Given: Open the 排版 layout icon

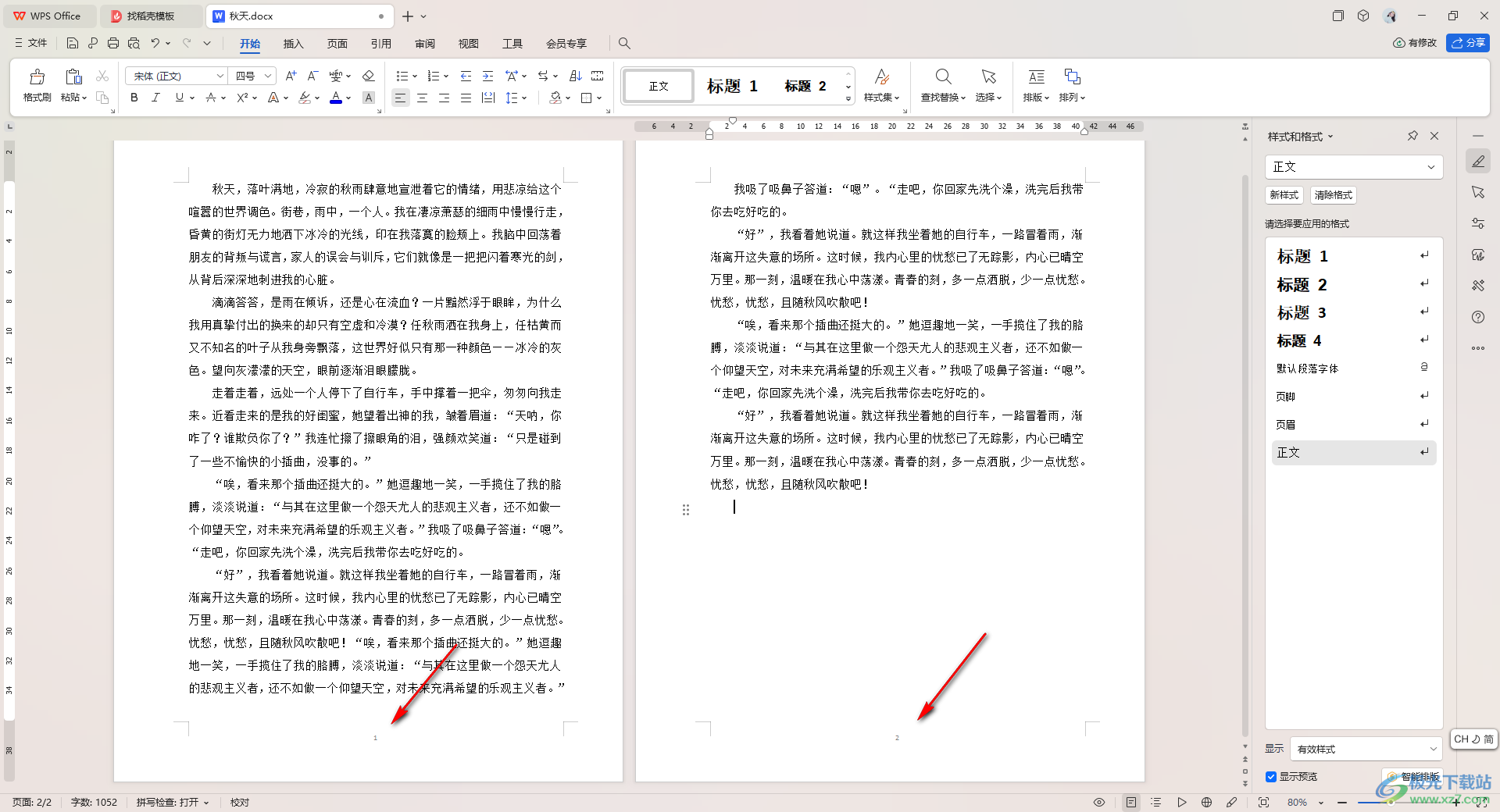Looking at the screenshot, I should [x=1037, y=77].
